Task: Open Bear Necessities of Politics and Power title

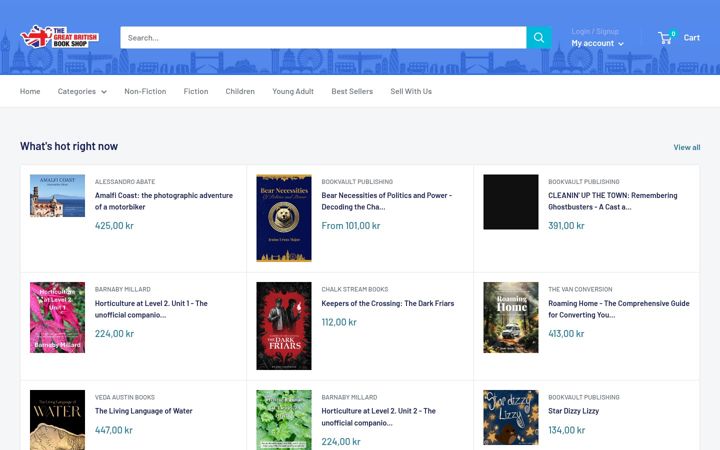Action: tap(387, 201)
